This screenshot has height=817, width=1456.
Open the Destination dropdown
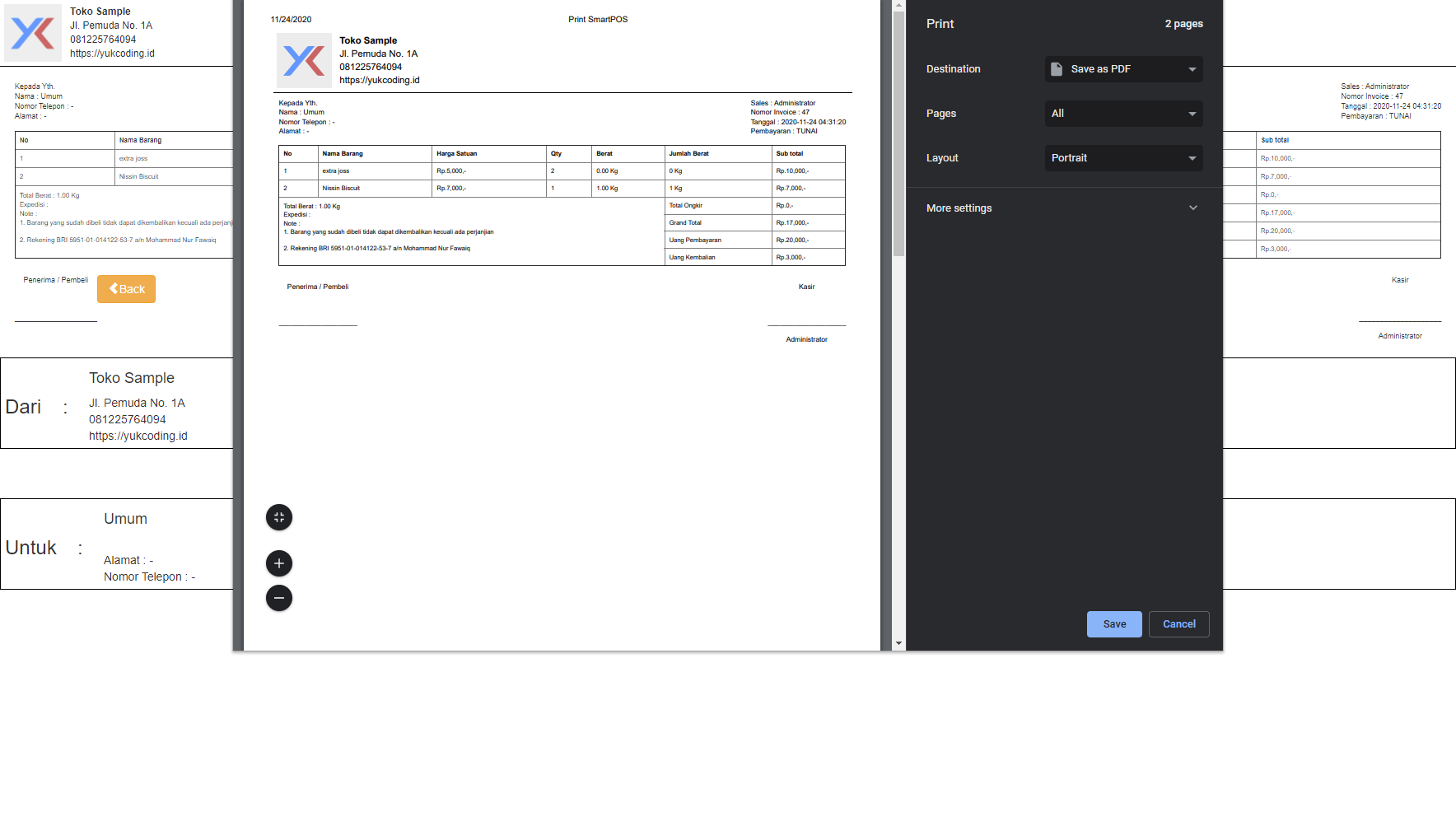[1124, 69]
